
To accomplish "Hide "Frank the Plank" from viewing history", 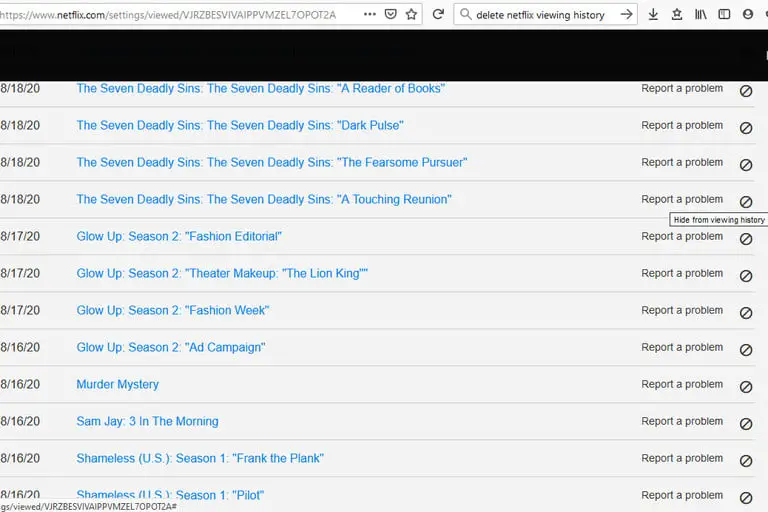I will point(745,461).
